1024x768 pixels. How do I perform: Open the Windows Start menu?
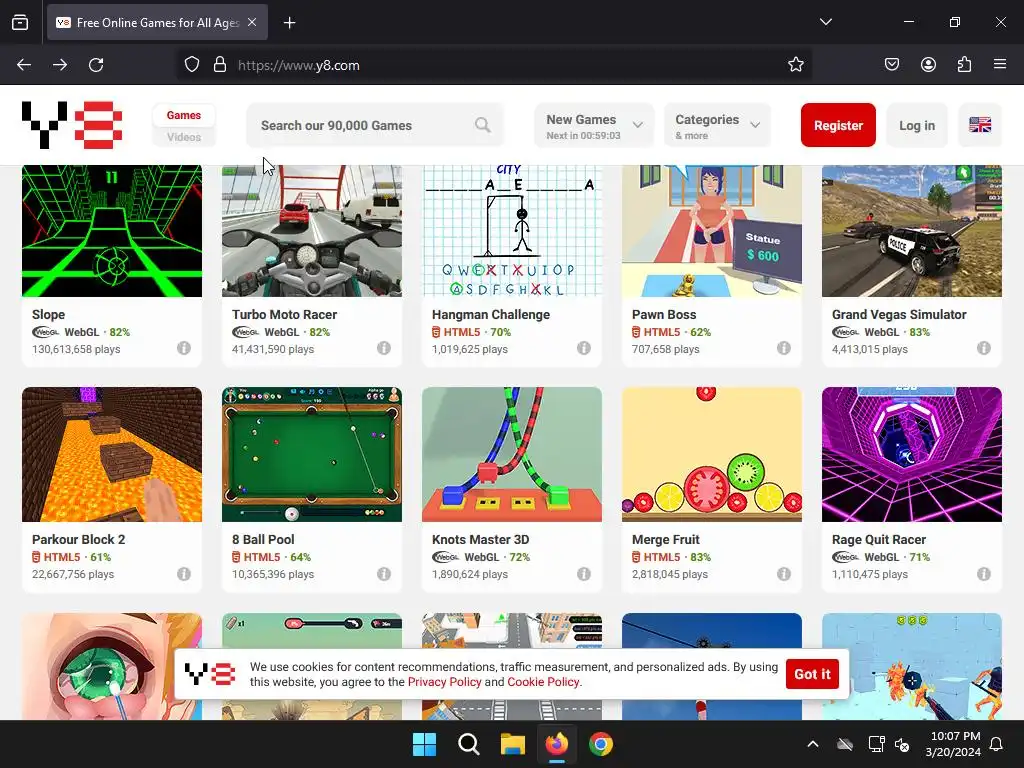424,744
